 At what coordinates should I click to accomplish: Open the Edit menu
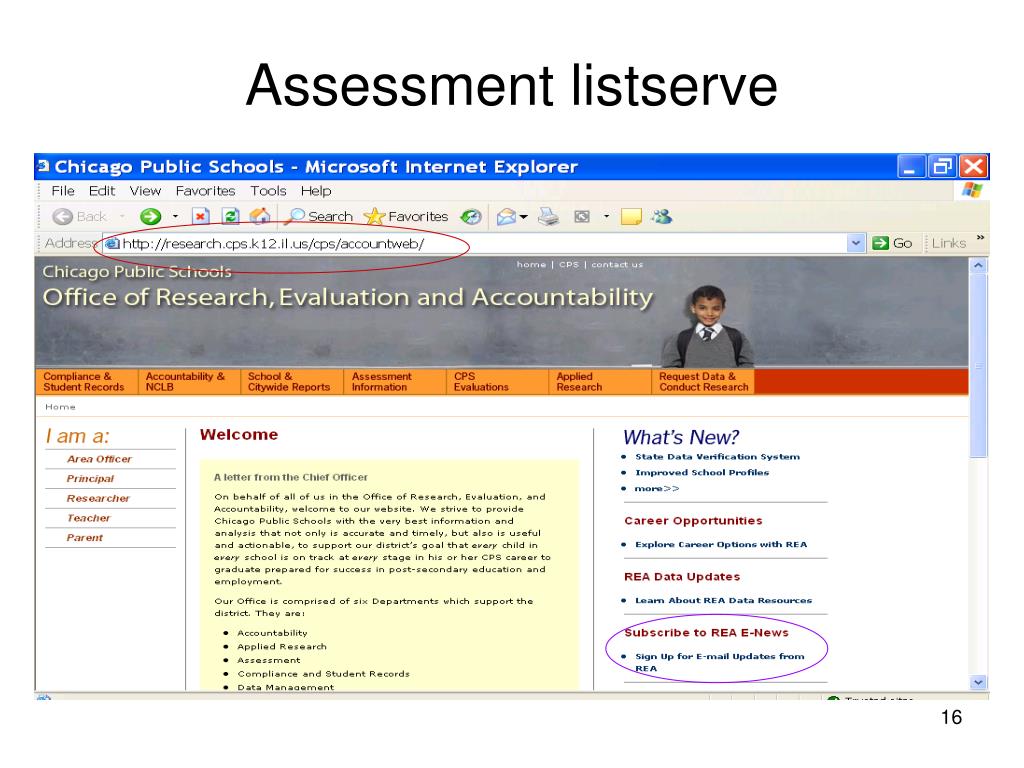102,191
